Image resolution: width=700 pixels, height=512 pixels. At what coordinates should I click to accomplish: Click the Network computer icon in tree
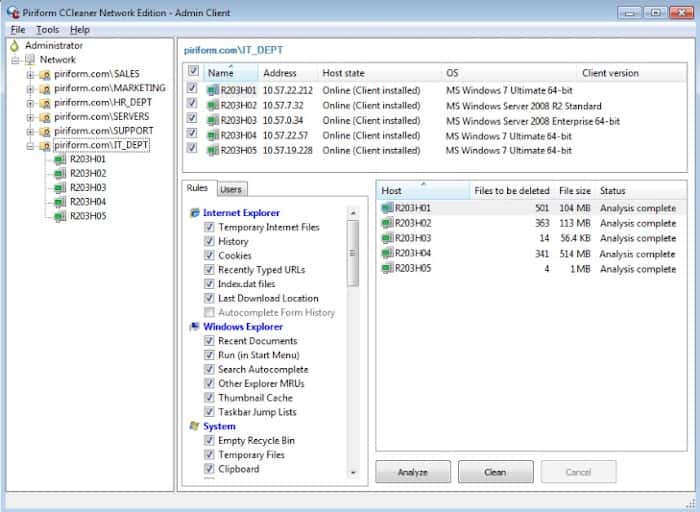pos(30,59)
